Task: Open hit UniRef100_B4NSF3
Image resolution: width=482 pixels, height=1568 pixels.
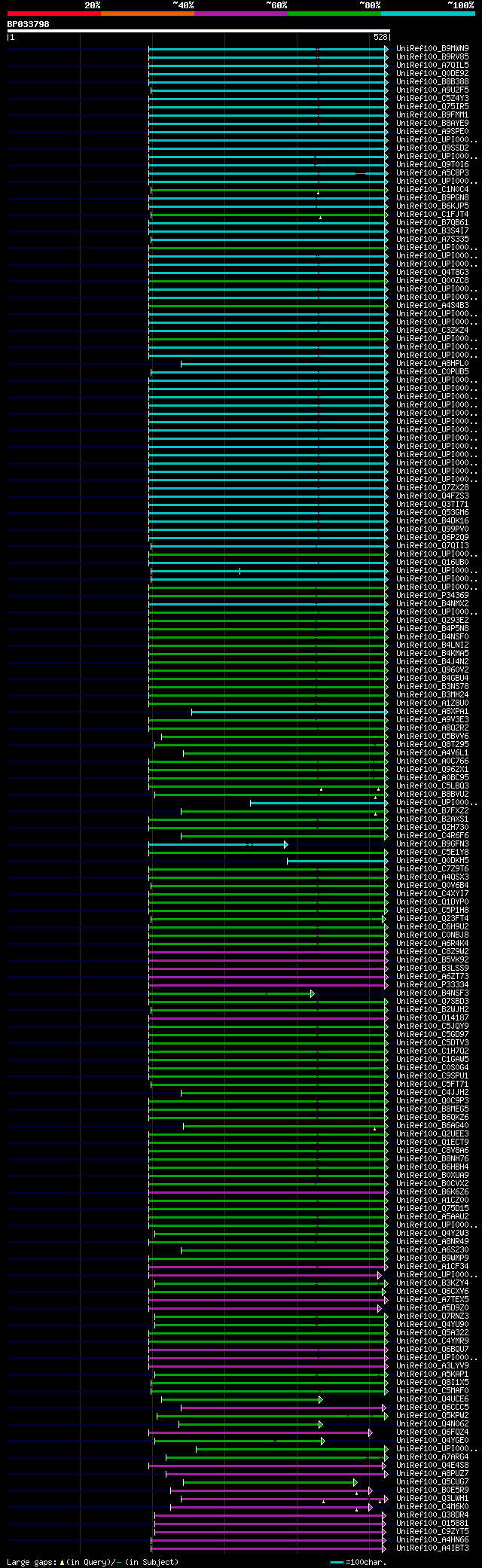Action: [432, 993]
